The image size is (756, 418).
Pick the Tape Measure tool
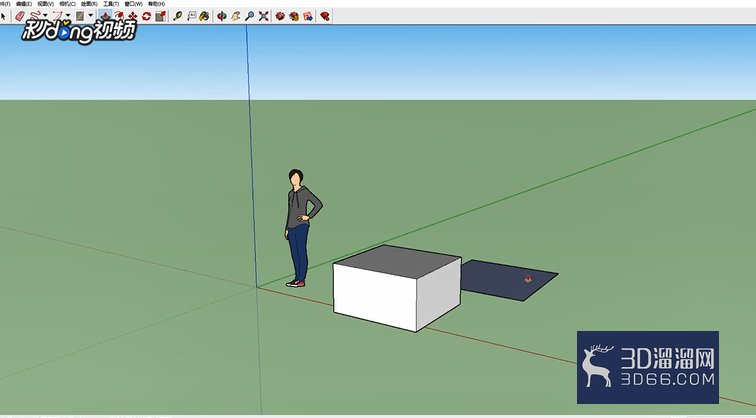tap(178, 16)
